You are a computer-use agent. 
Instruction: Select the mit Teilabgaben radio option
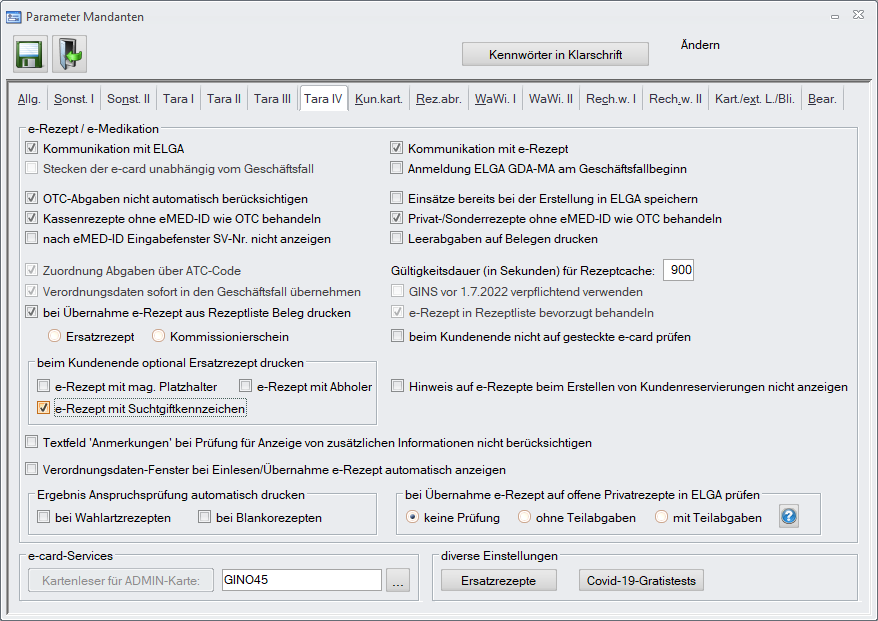[661, 517]
